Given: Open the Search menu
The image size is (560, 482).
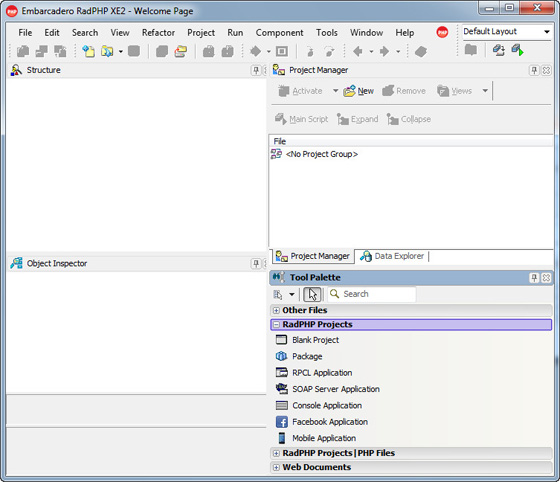Looking at the screenshot, I should pyautogui.click(x=85, y=33).
